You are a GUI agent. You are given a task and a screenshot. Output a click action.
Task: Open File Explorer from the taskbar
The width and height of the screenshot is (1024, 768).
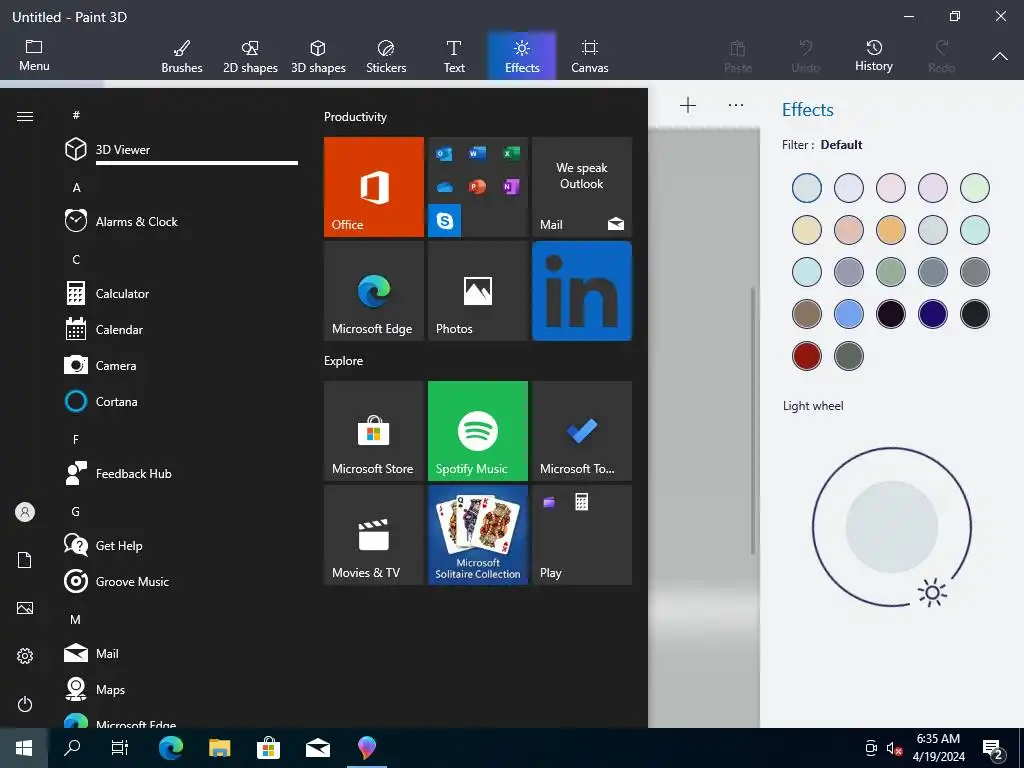coord(219,748)
